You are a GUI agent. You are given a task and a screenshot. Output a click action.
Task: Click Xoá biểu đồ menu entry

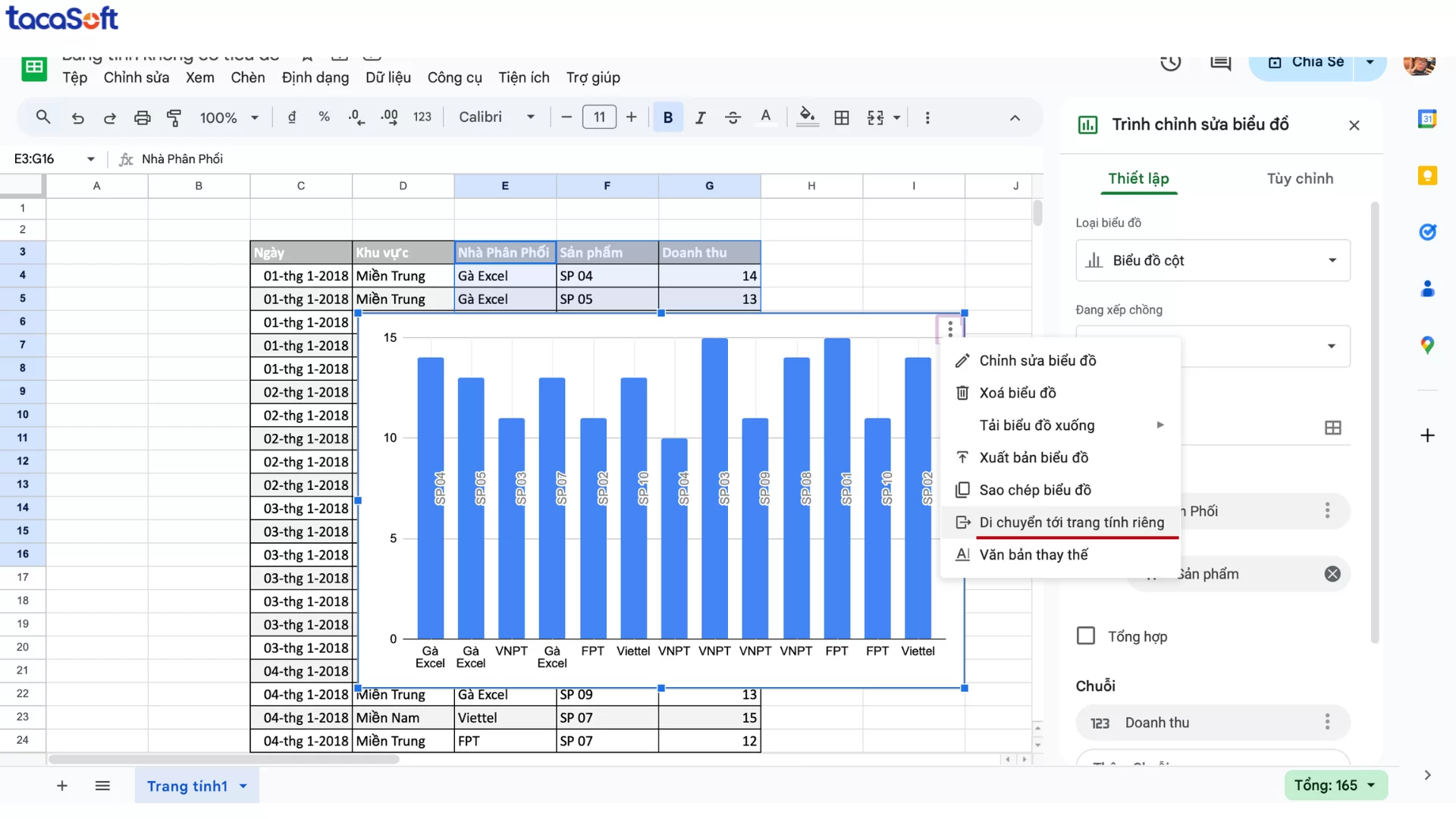pyautogui.click(x=1018, y=393)
